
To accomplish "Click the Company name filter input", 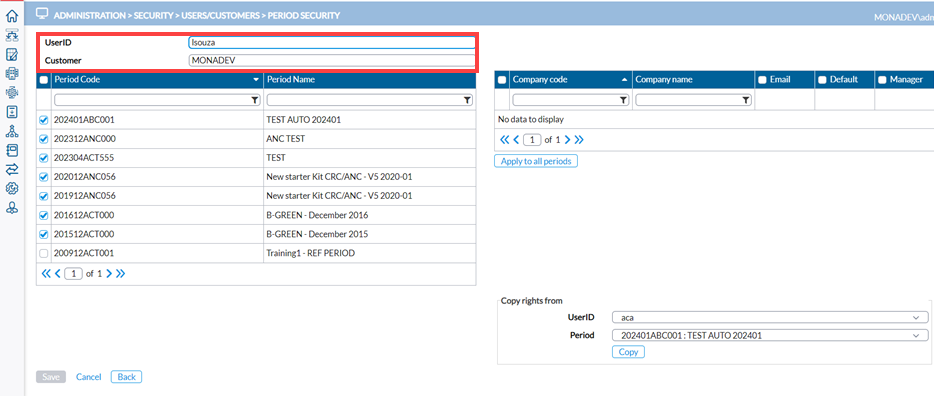I will (x=693, y=100).
